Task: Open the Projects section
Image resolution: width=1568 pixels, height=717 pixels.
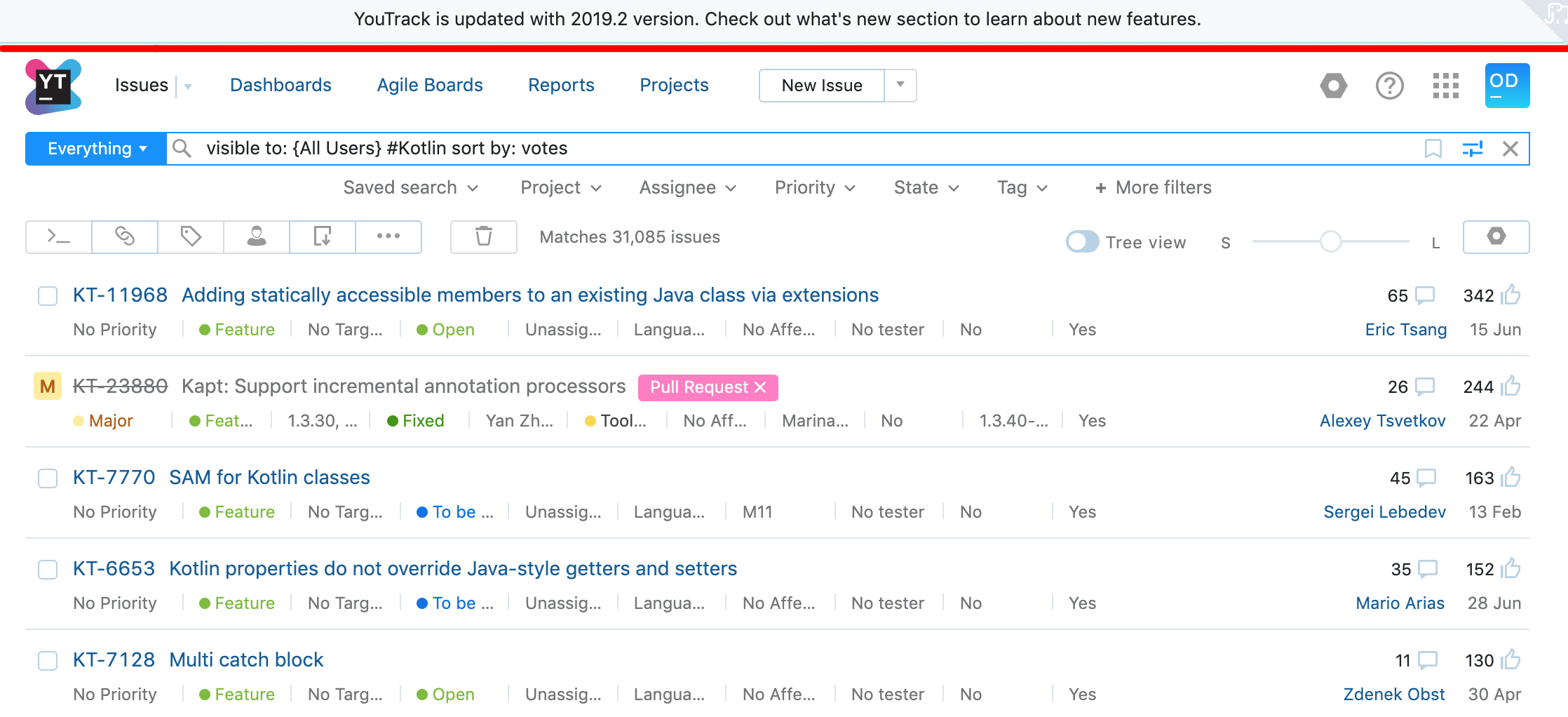Action: tap(674, 85)
